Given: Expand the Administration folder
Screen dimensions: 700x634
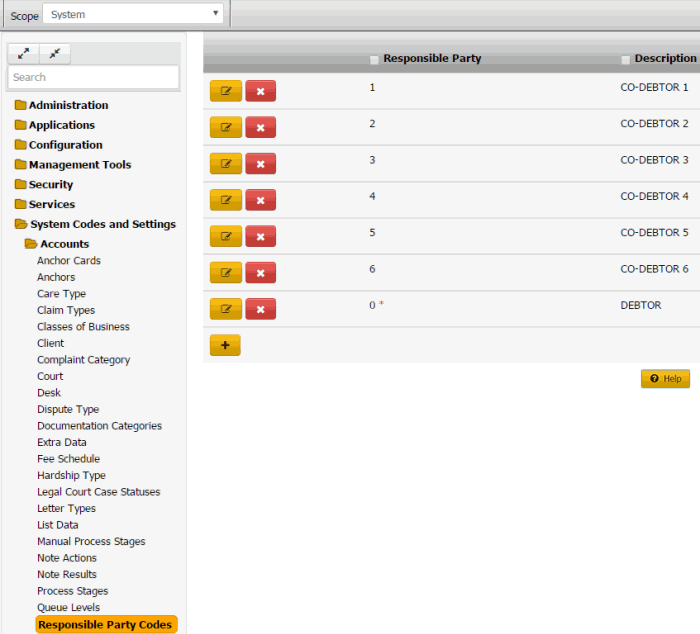Looking at the screenshot, I should click(x=68, y=105).
